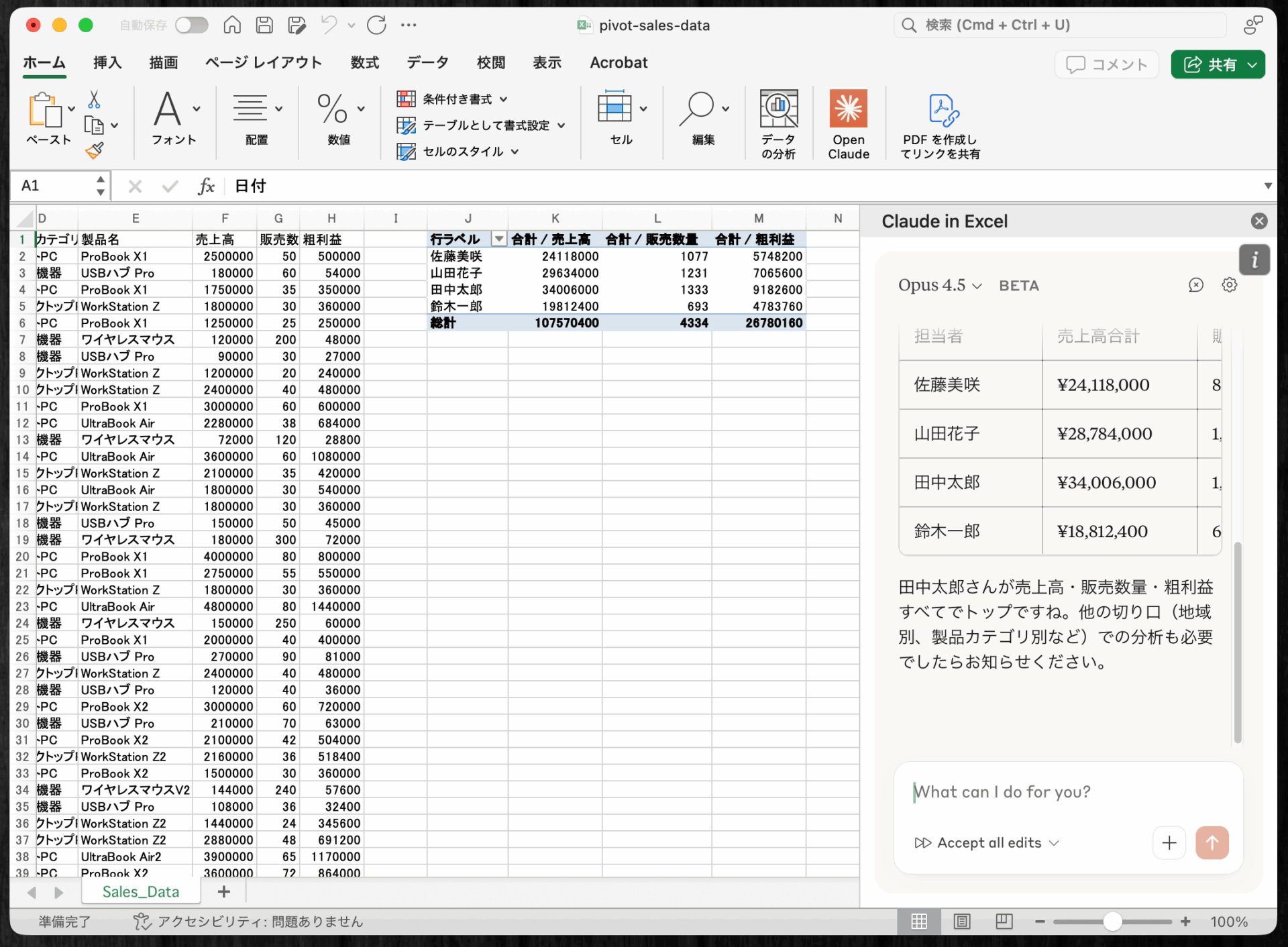Click the zoom slider handle
This screenshot has width=1288, height=947.
pyautogui.click(x=1112, y=922)
